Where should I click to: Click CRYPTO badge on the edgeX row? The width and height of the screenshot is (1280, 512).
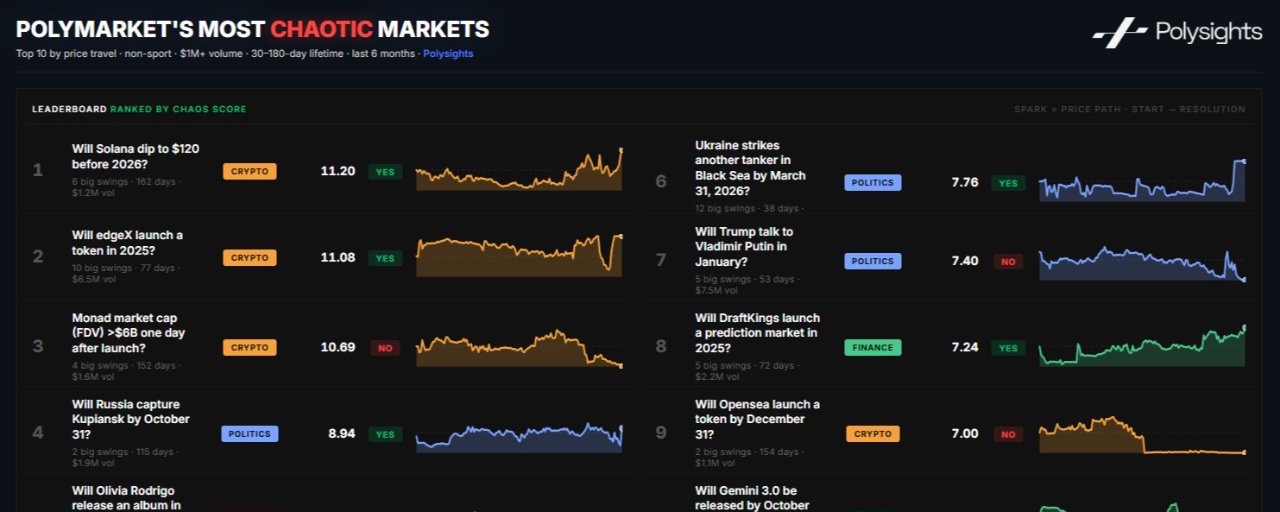click(250, 257)
